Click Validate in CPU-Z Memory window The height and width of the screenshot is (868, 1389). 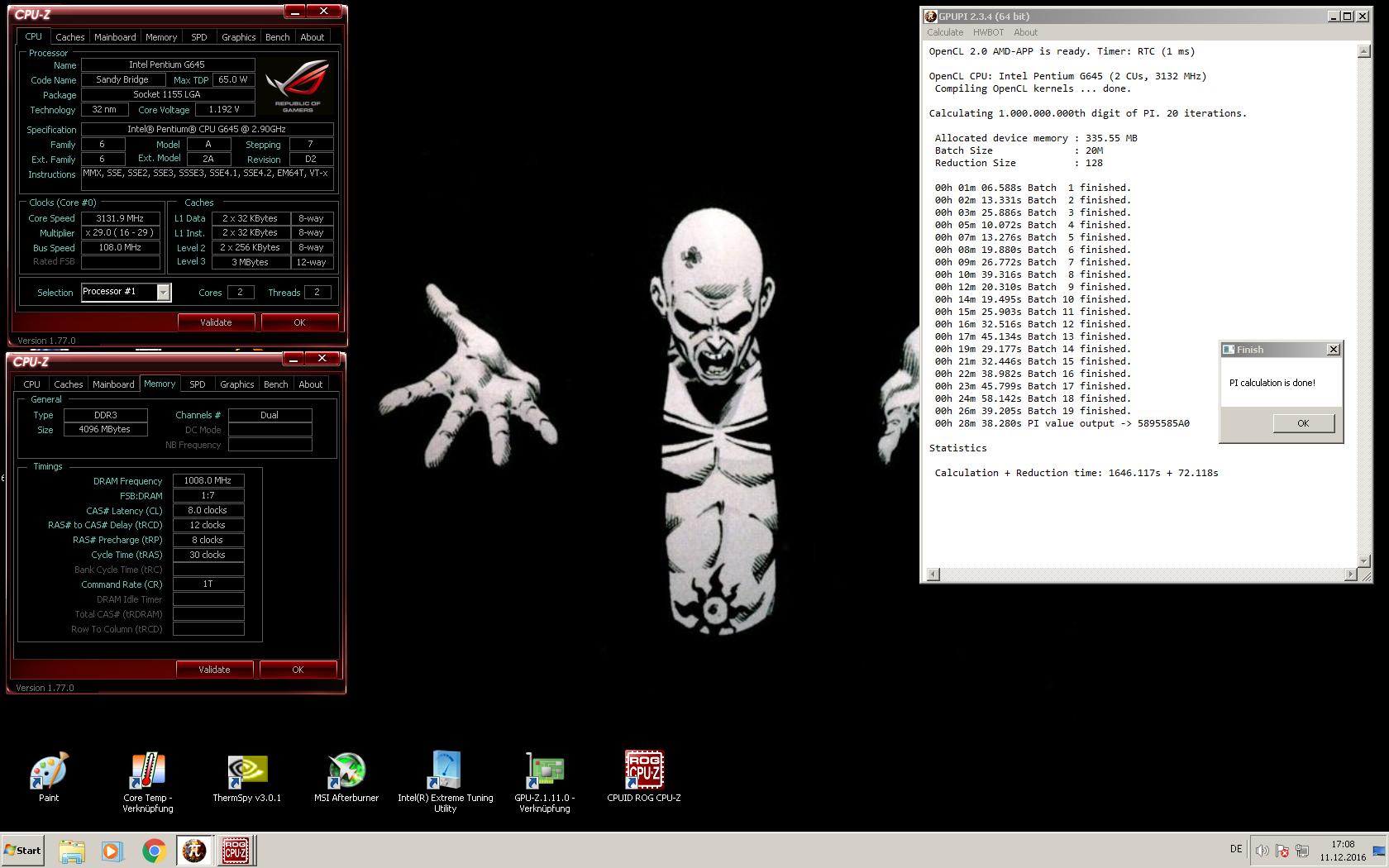click(214, 670)
